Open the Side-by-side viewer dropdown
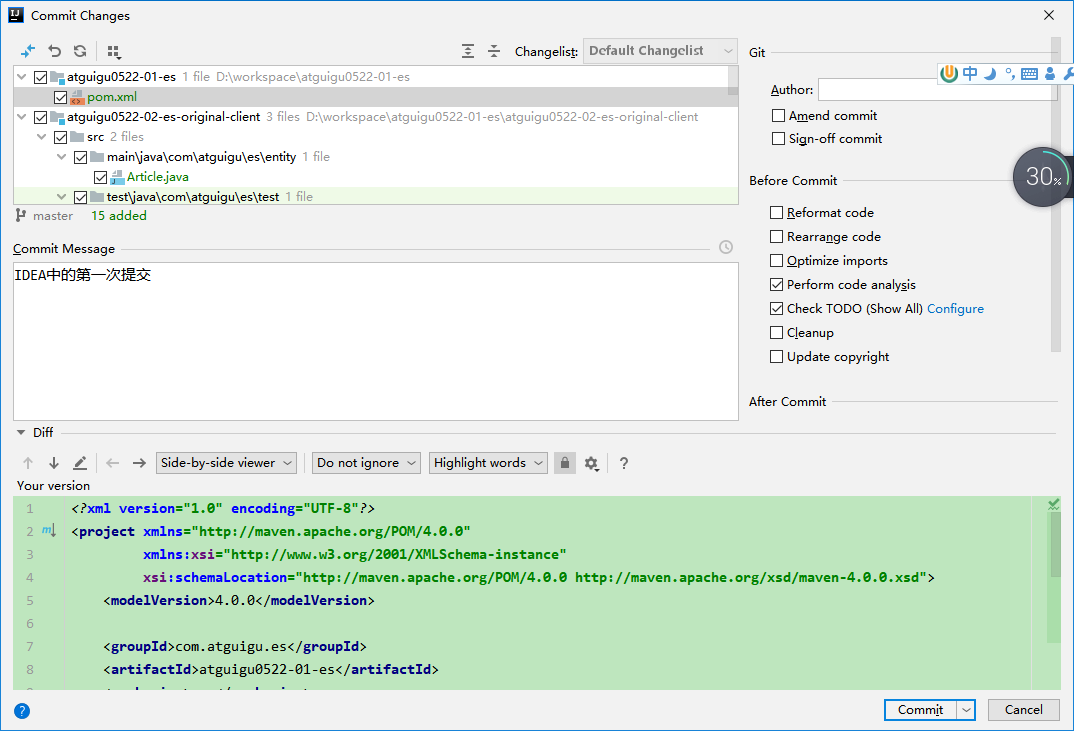The image size is (1074, 731). [x=227, y=463]
